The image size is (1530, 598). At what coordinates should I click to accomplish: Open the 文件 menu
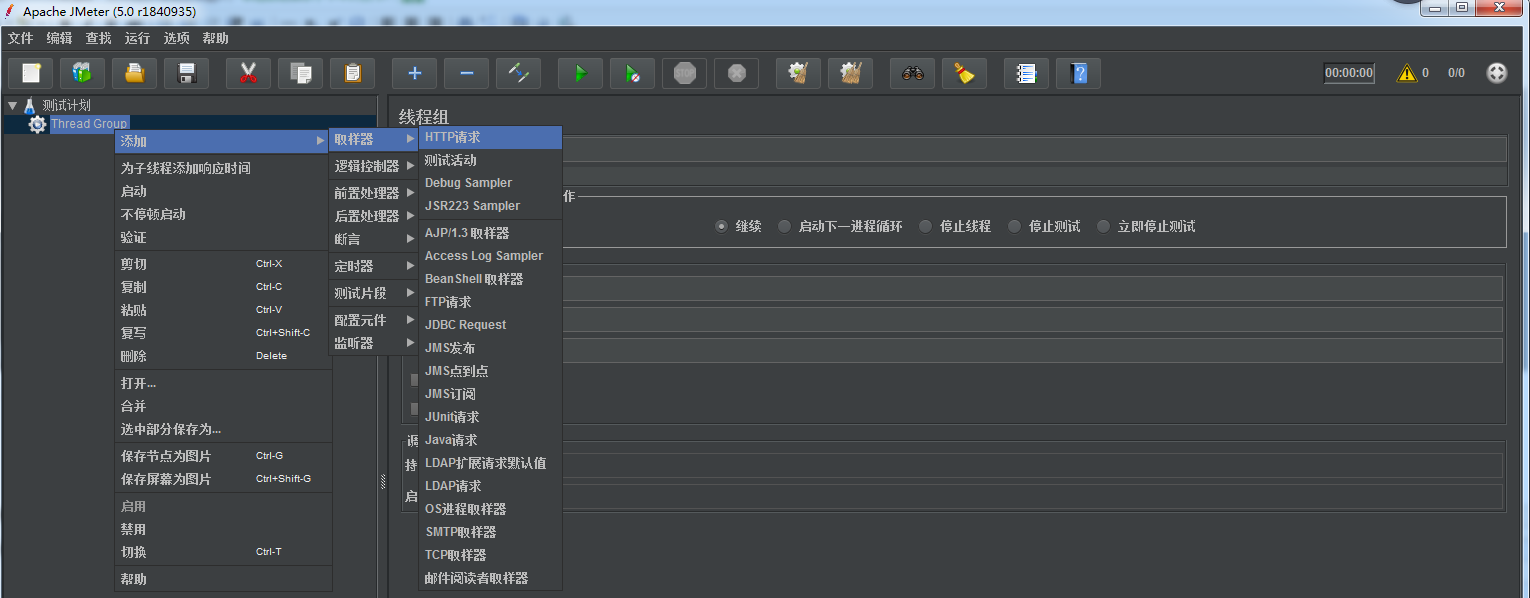click(20, 38)
